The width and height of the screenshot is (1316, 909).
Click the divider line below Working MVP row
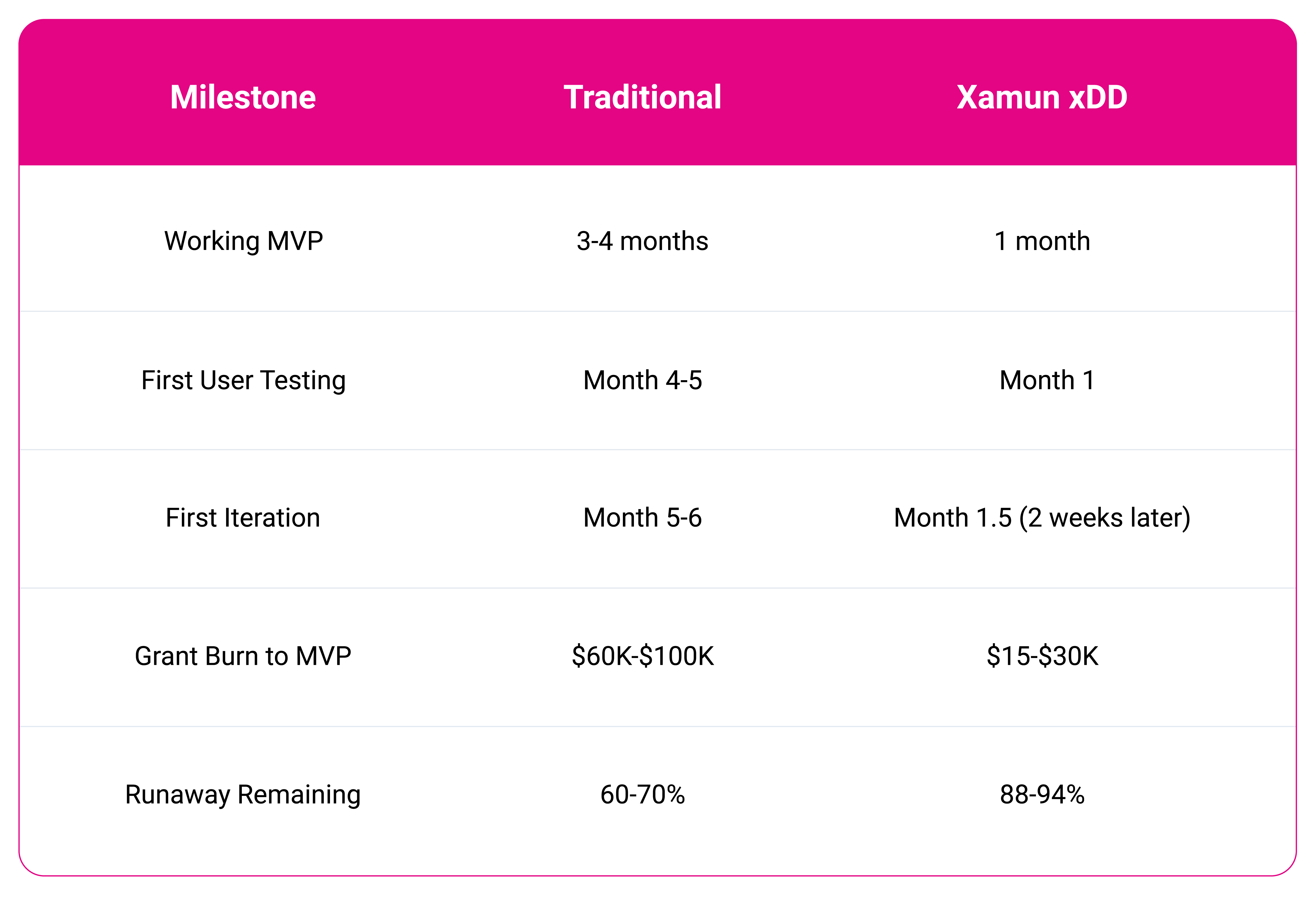point(658,311)
